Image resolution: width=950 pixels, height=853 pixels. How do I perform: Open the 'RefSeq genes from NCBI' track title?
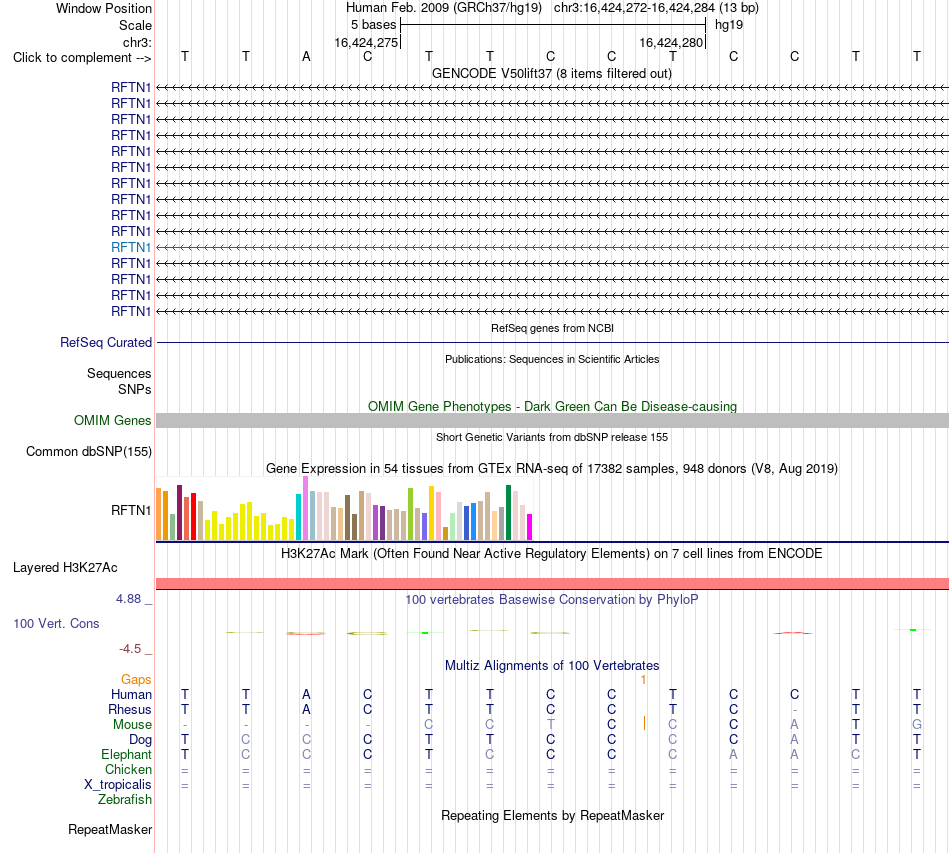tap(552, 328)
